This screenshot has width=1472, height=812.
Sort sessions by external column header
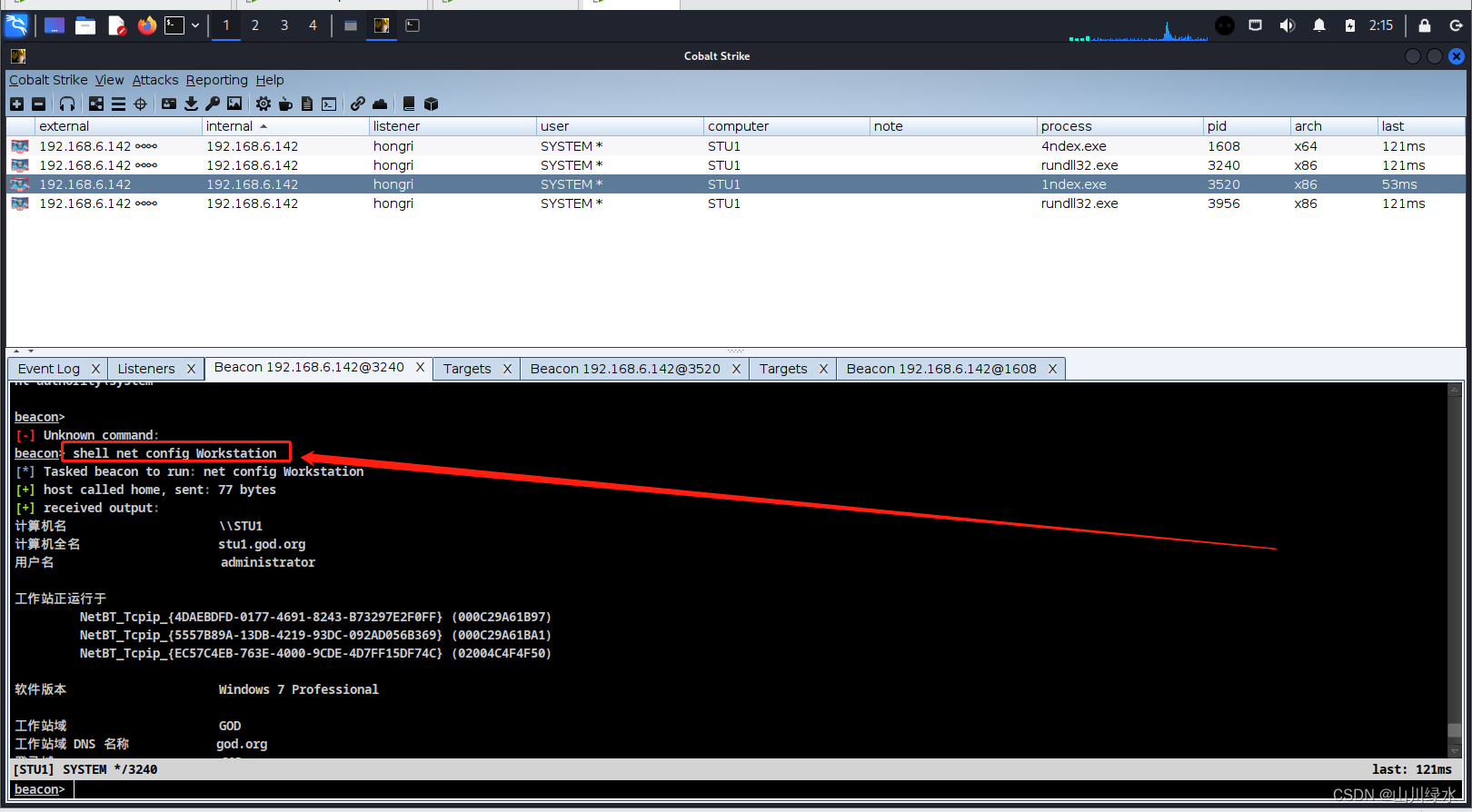(x=118, y=126)
